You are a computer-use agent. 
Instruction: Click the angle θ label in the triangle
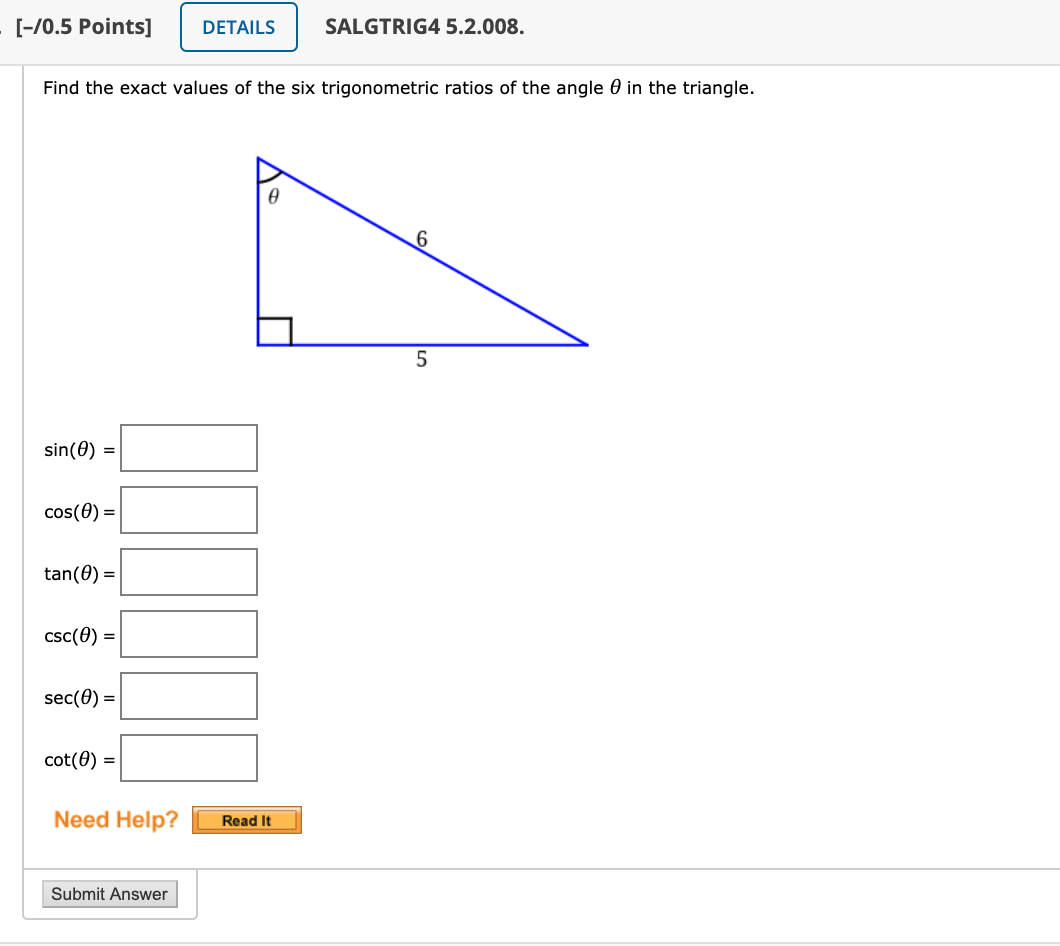pos(271,194)
